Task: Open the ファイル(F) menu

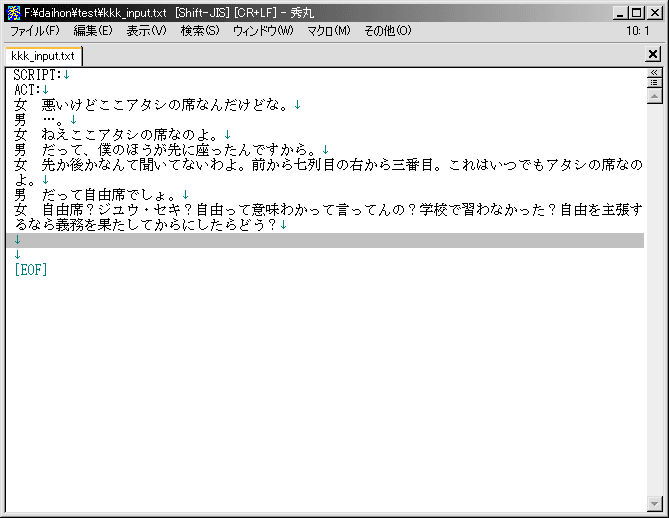Action: click(35, 31)
